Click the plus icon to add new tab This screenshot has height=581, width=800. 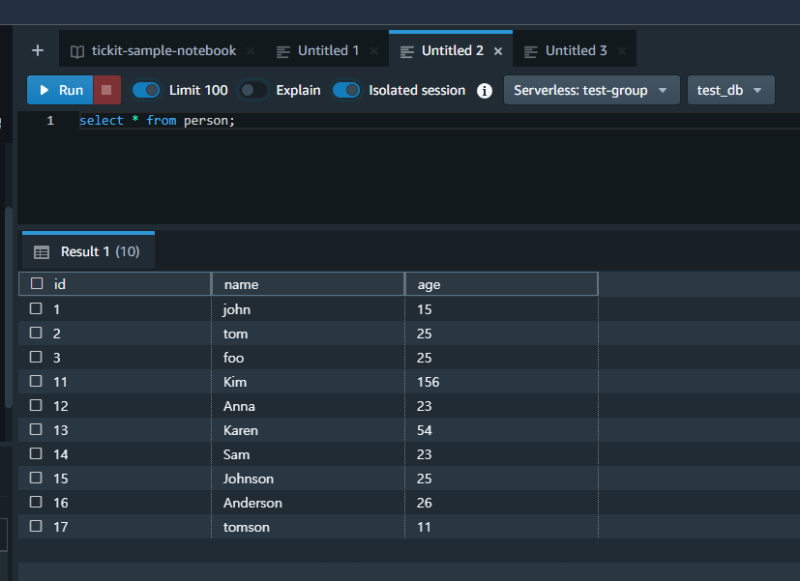point(38,50)
